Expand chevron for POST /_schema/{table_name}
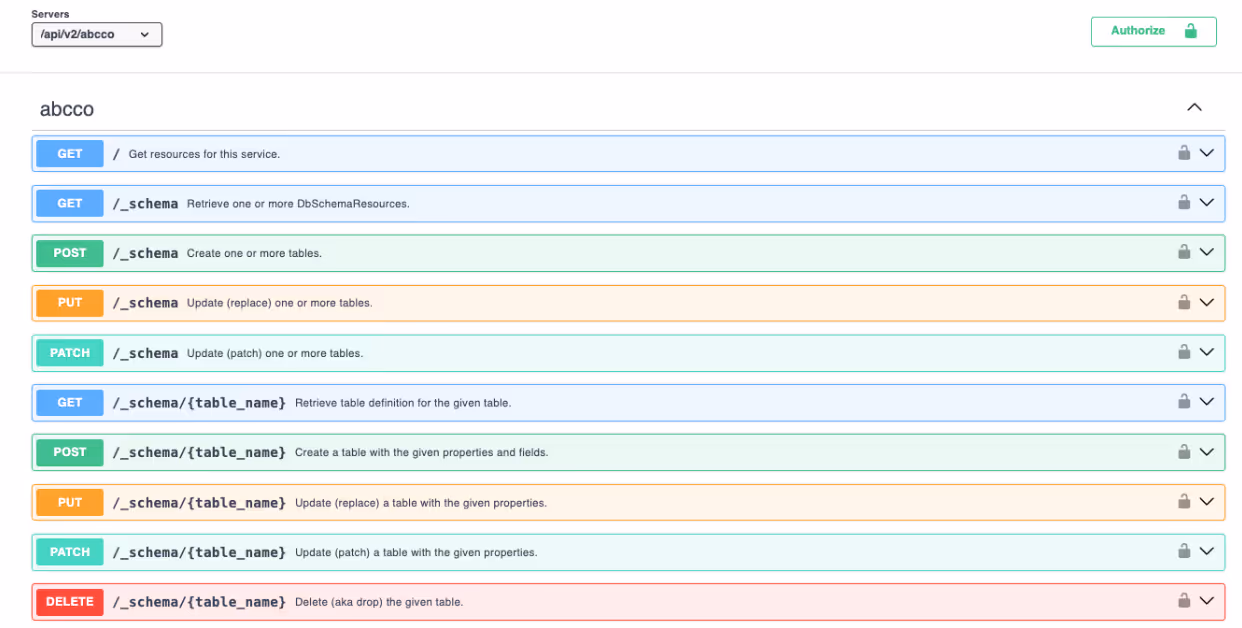The image size is (1242, 628). tap(1207, 452)
